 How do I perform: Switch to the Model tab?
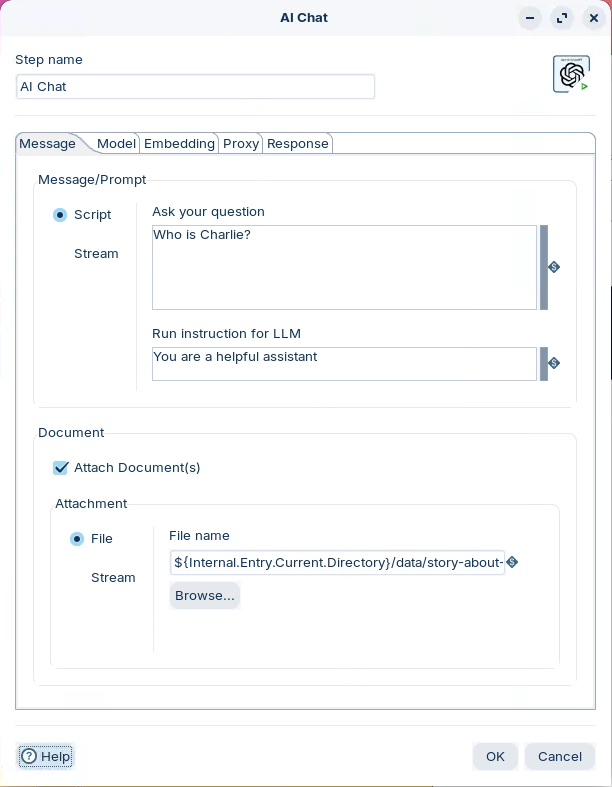coord(116,144)
